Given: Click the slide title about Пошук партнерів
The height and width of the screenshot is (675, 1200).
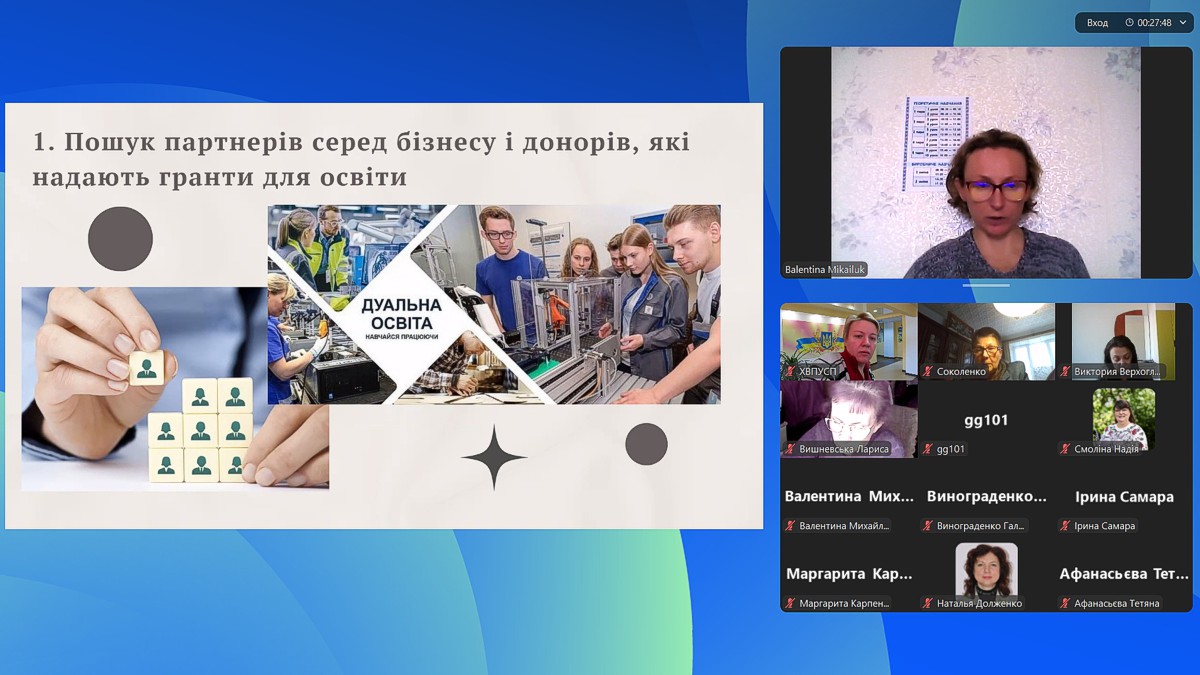Looking at the screenshot, I should pyautogui.click(x=361, y=160).
